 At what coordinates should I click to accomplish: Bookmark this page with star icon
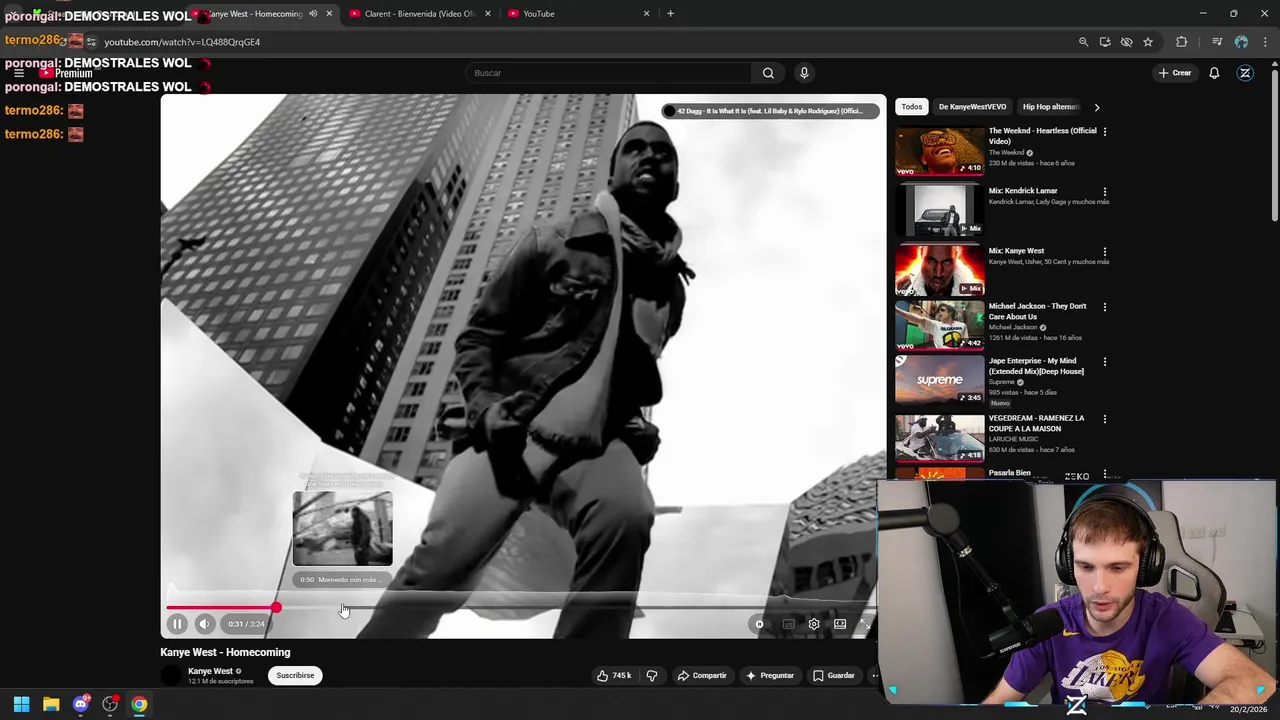1148,42
